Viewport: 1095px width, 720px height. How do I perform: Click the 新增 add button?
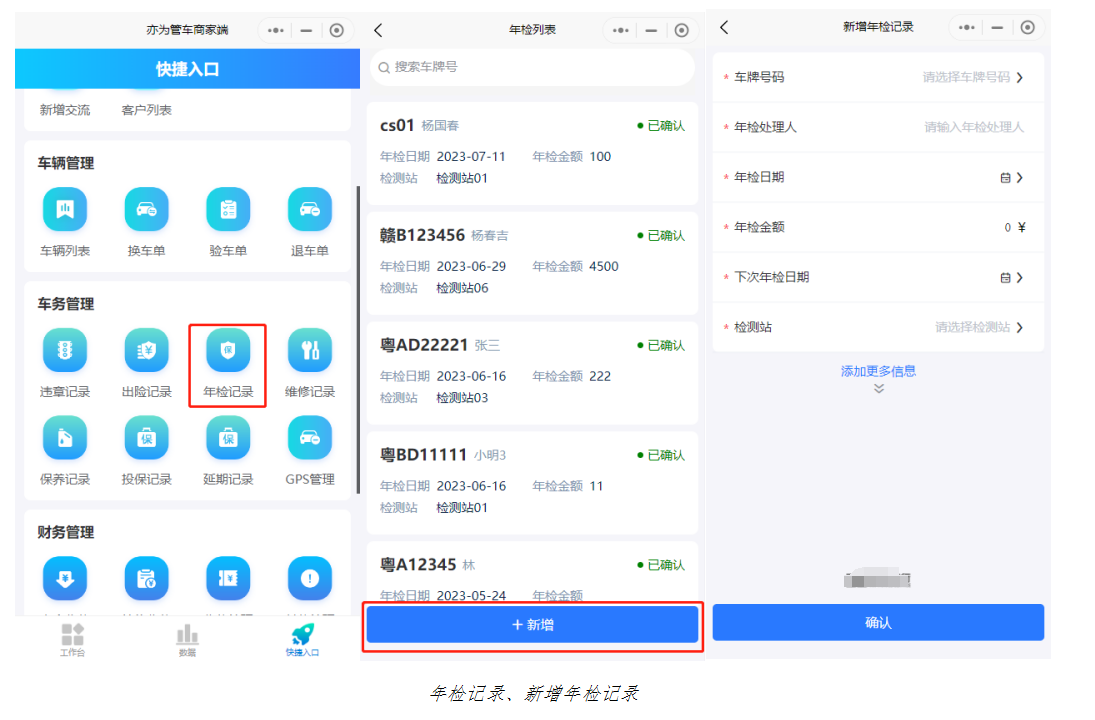click(x=532, y=625)
